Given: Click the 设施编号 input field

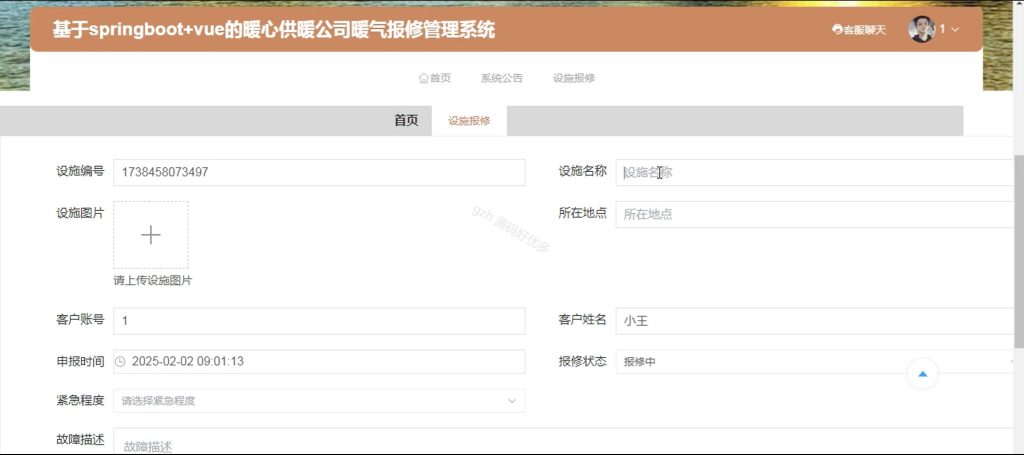Looking at the screenshot, I should click(319, 172).
